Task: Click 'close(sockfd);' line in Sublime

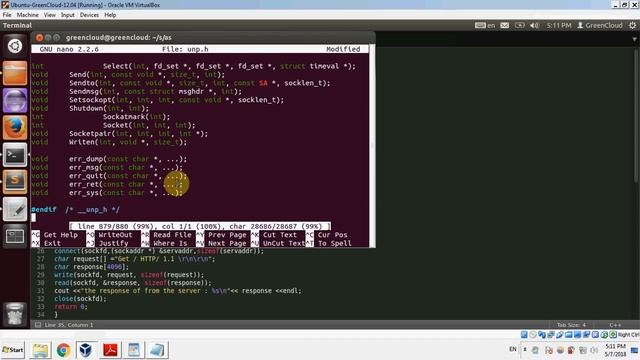Action: coord(80,299)
